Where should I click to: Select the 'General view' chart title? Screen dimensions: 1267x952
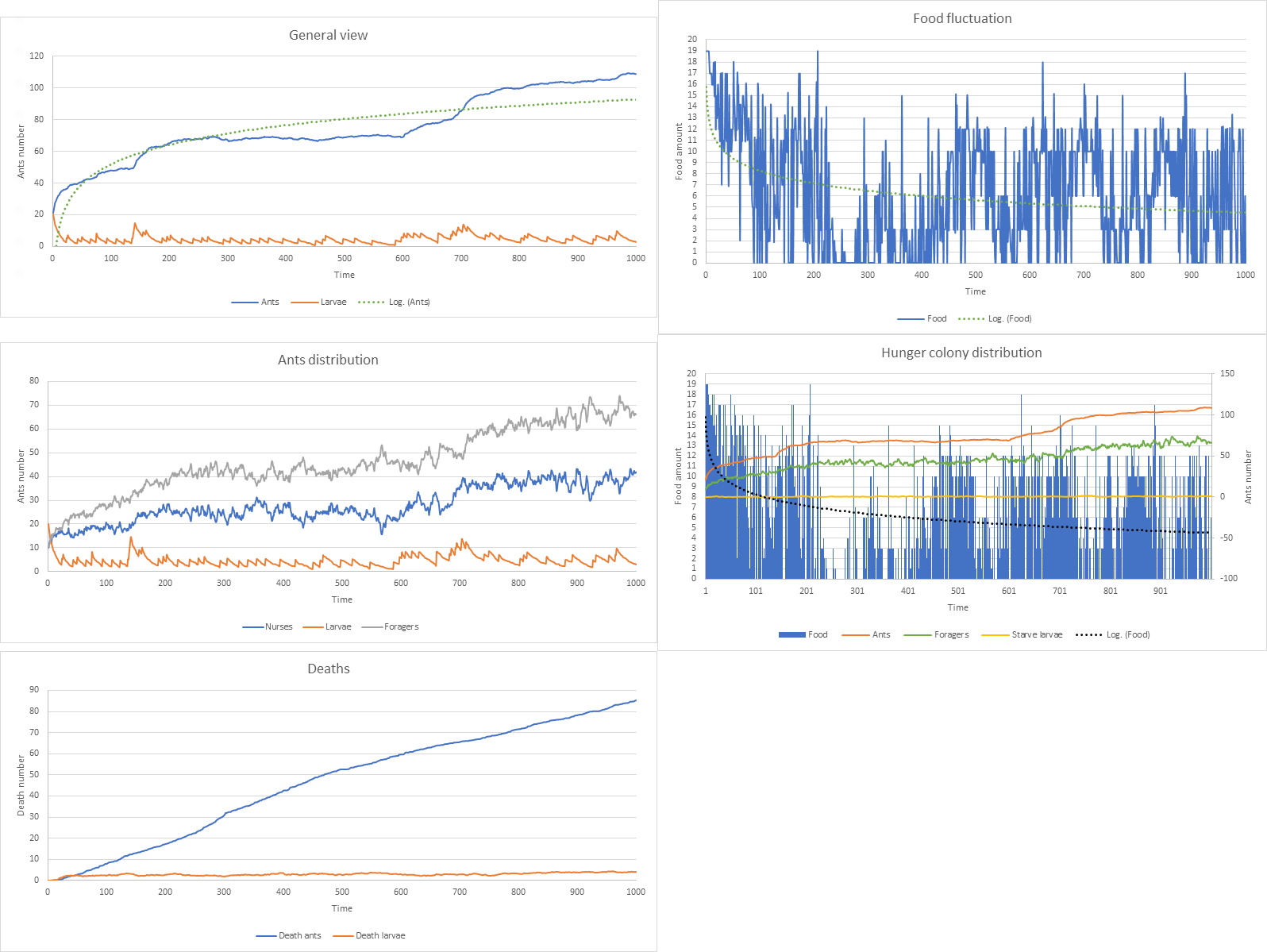click(328, 35)
